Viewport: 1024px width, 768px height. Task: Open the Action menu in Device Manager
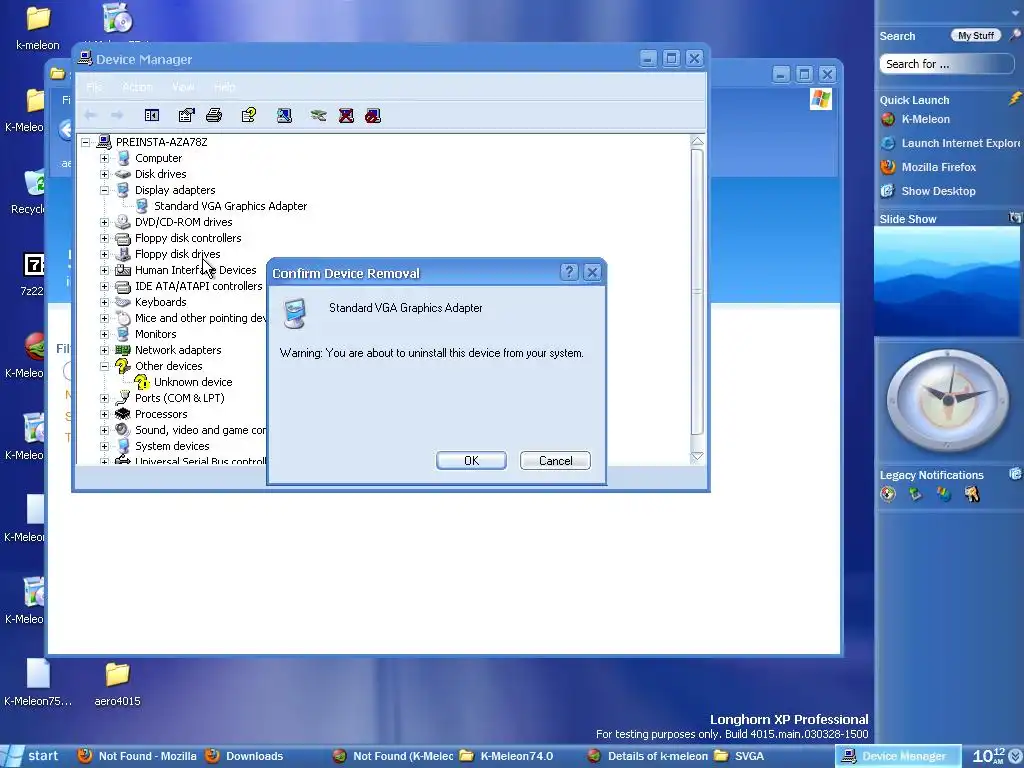(x=137, y=87)
